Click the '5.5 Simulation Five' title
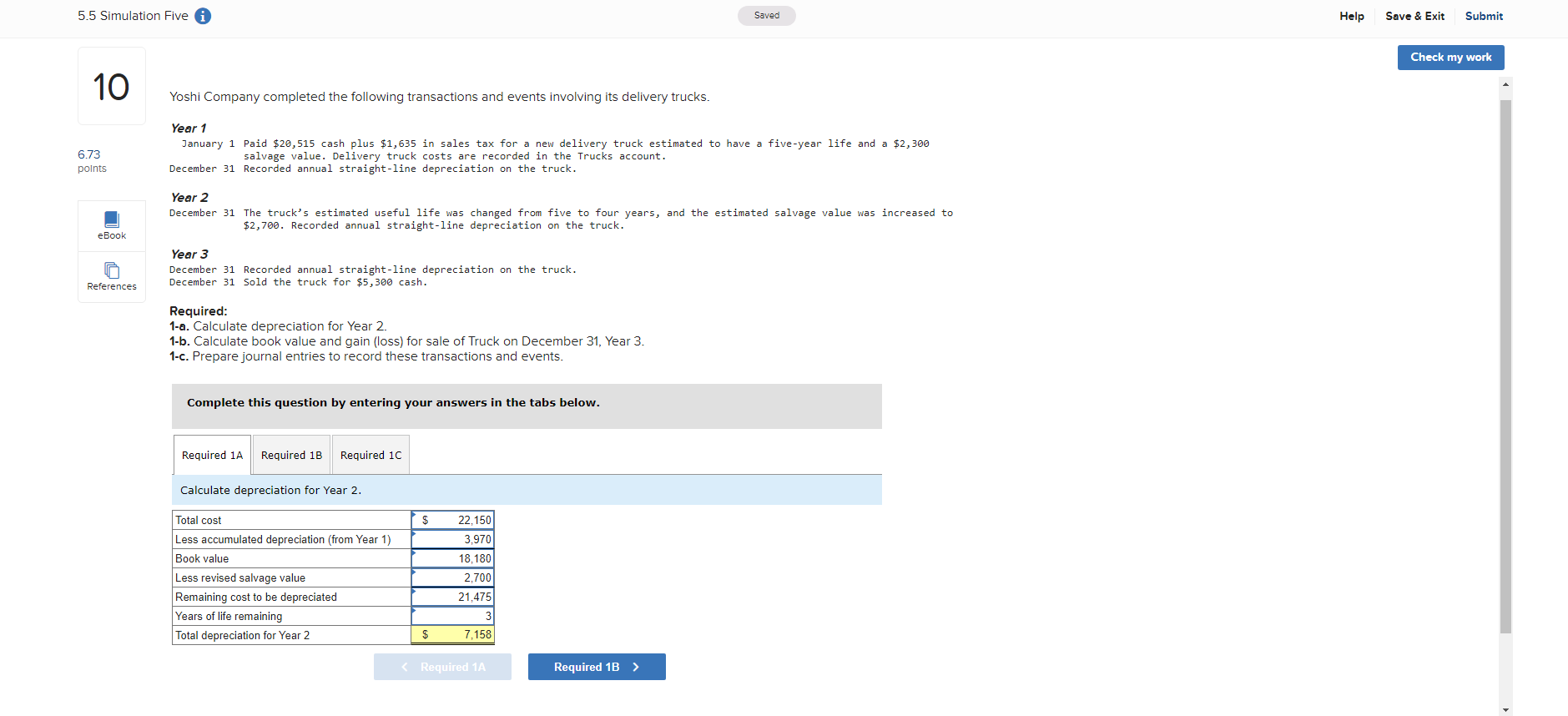This screenshot has height=716, width=1568. pyautogui.click(x=133, y=16)
